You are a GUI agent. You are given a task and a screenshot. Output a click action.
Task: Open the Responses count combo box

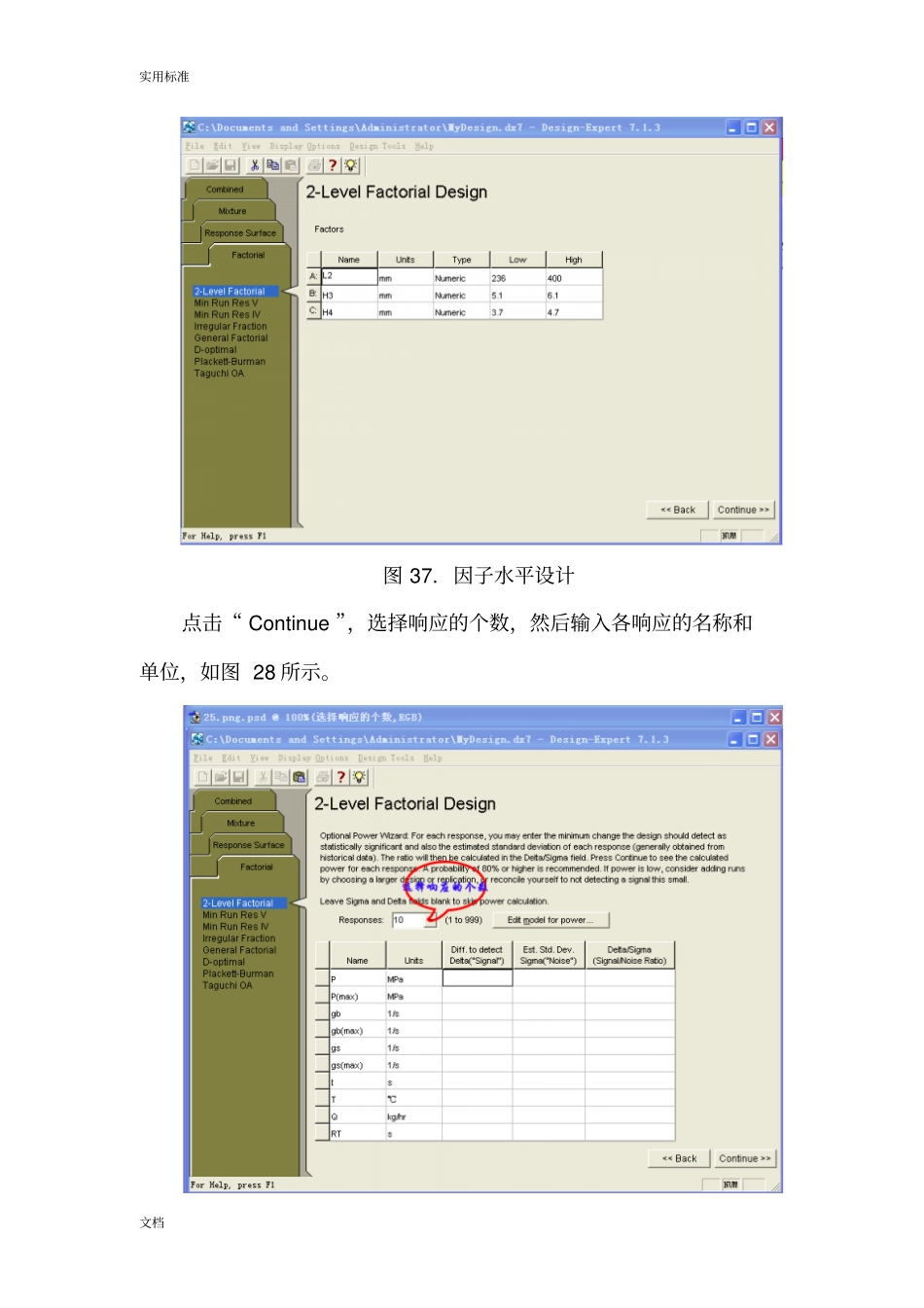tap(415, 920)
